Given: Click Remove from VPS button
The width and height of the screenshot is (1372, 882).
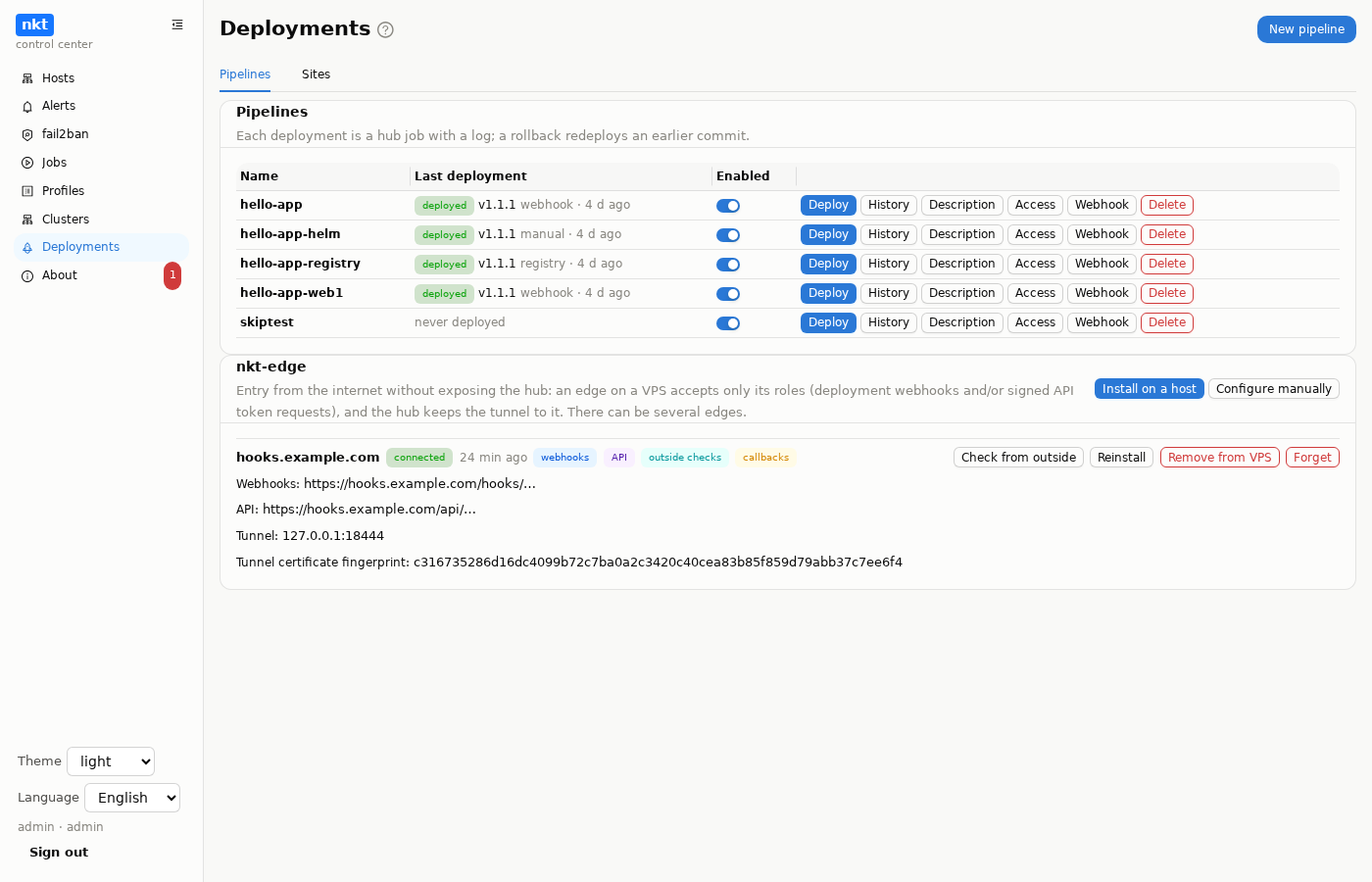Looking at the screenshot, I should (1220, 458).
